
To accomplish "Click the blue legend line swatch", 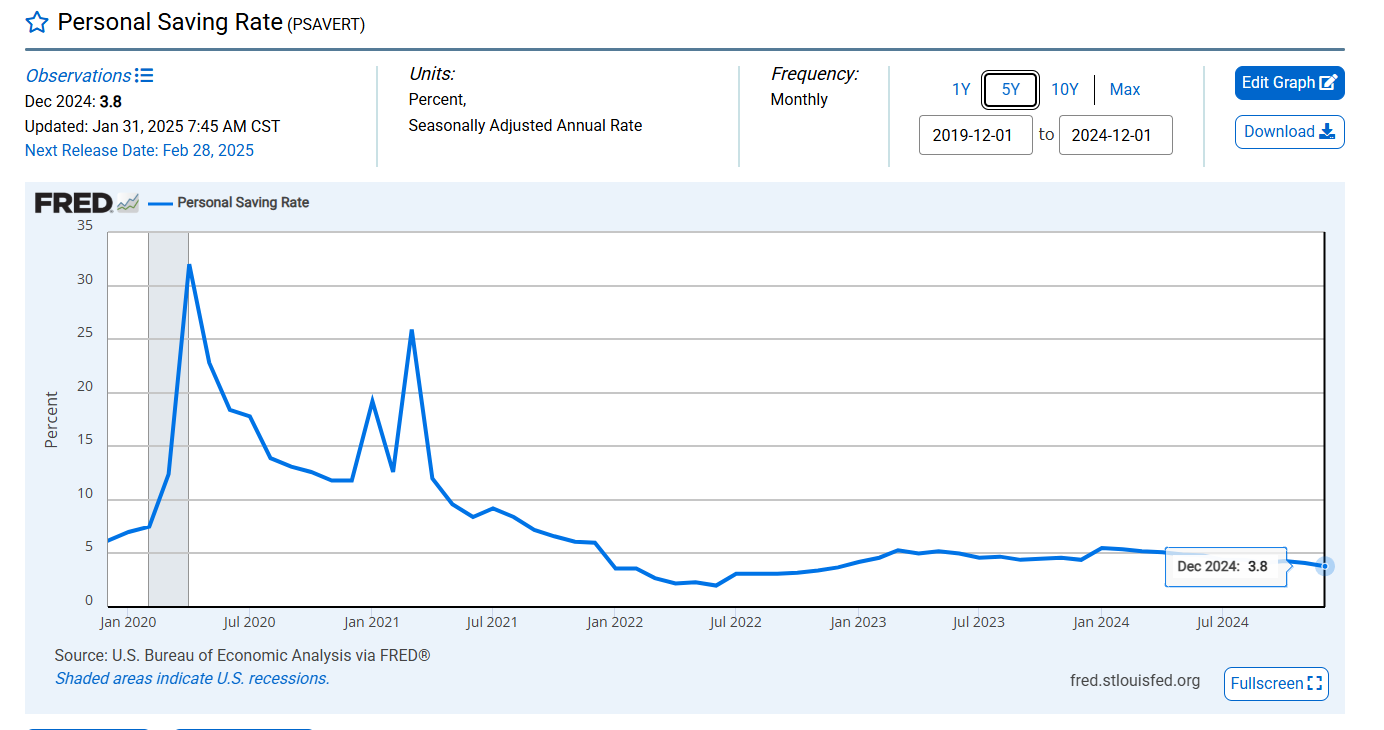I will pos(160,203).
